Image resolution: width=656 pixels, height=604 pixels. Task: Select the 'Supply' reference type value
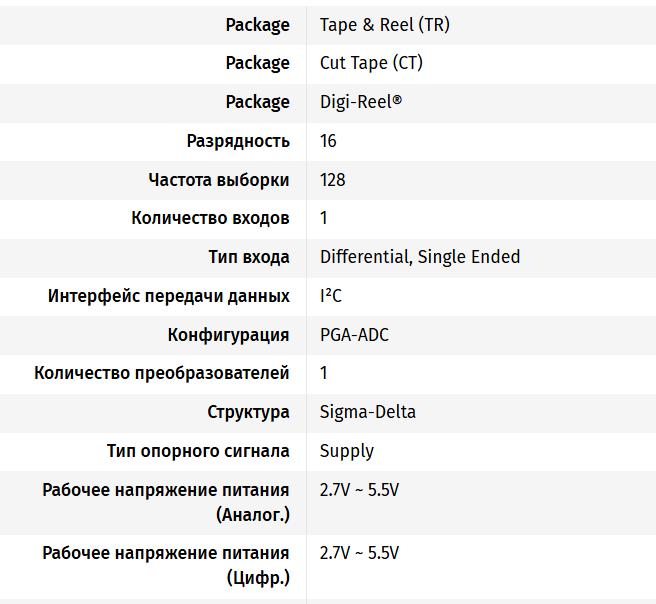(347, 451)
